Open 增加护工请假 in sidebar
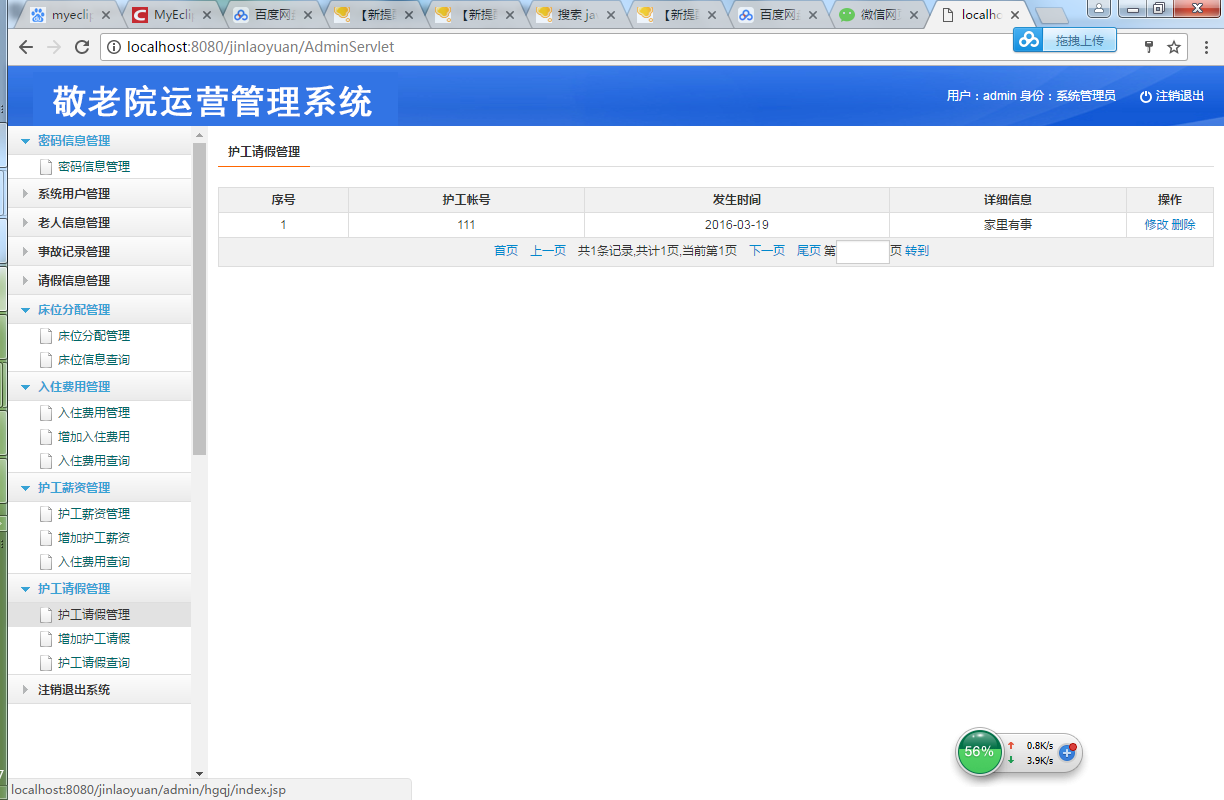This screenshot has height=800, width=1224. (94, 639)
